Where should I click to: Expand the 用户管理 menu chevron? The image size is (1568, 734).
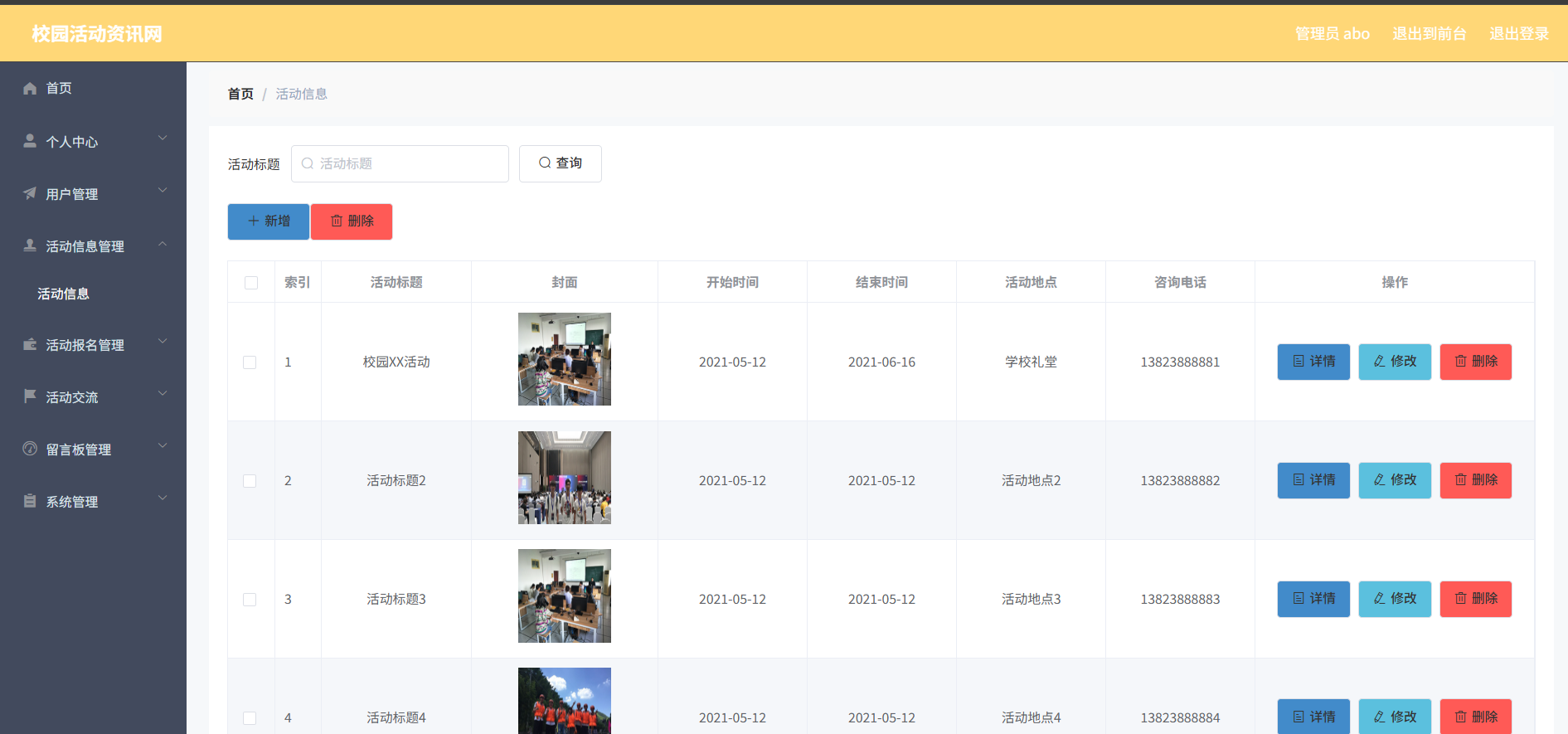pyautogui.click(x=163, y=191)
